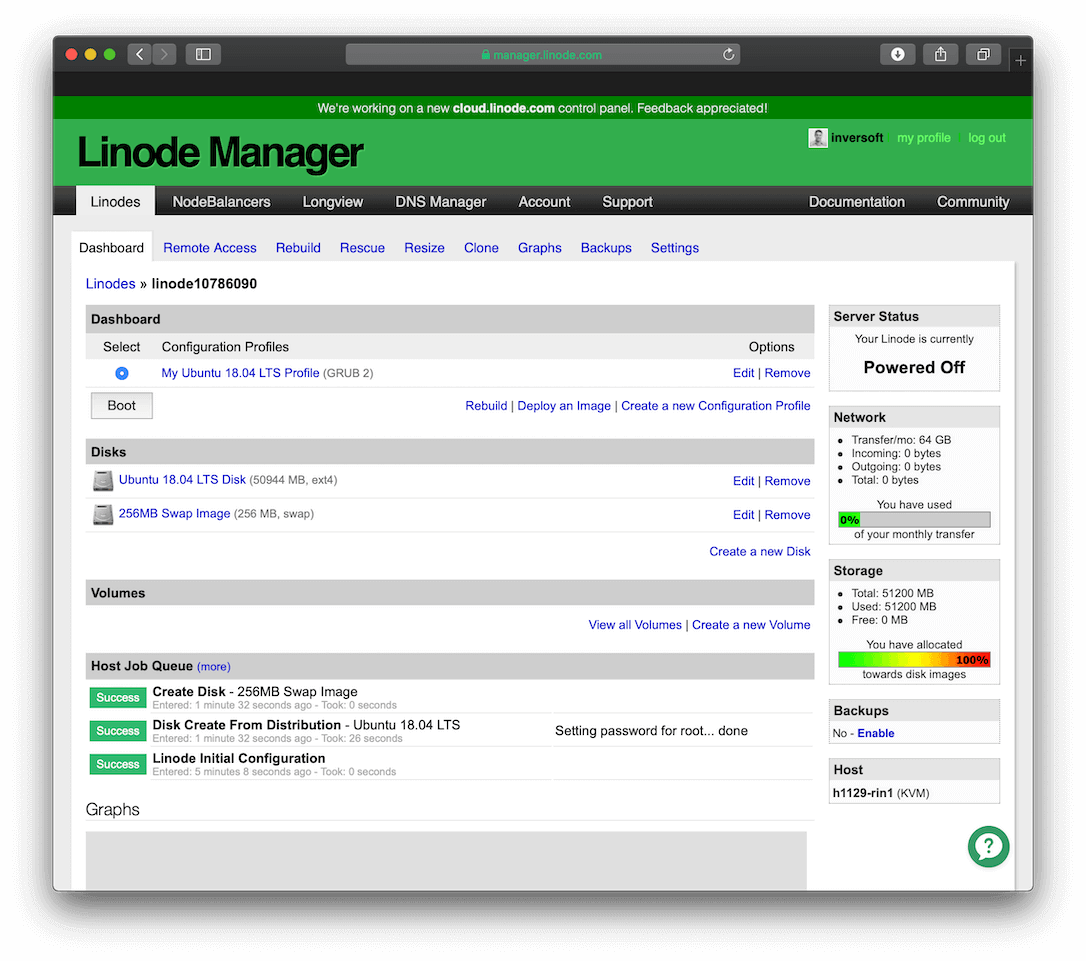
Task: Show all tabs with the tab overview icon
Action: click(983, 54)
